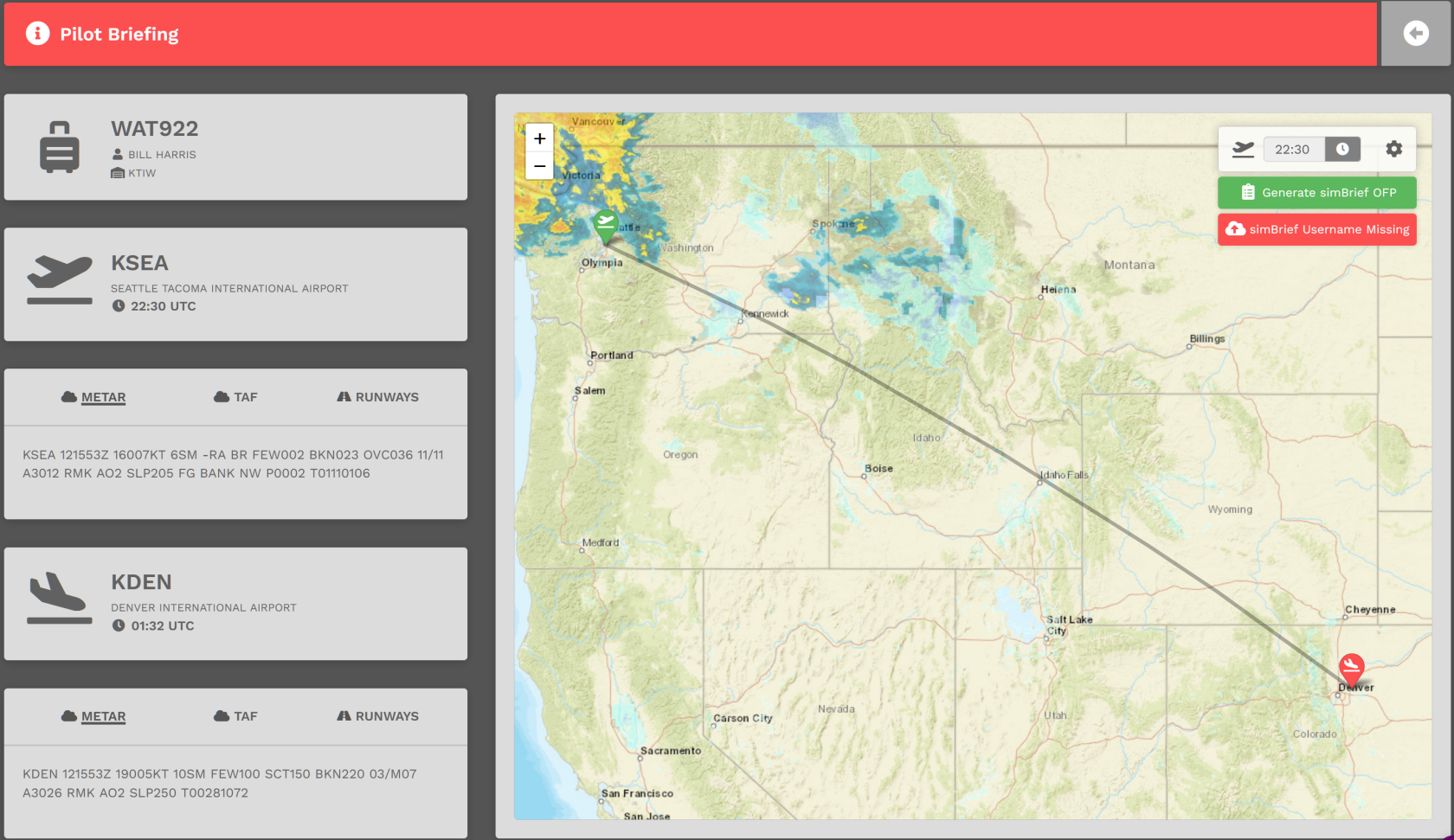Image resolution: width=1454 pixels, height=840 pixels.
Task: Click Salem on the map
Action: (590, 390)
